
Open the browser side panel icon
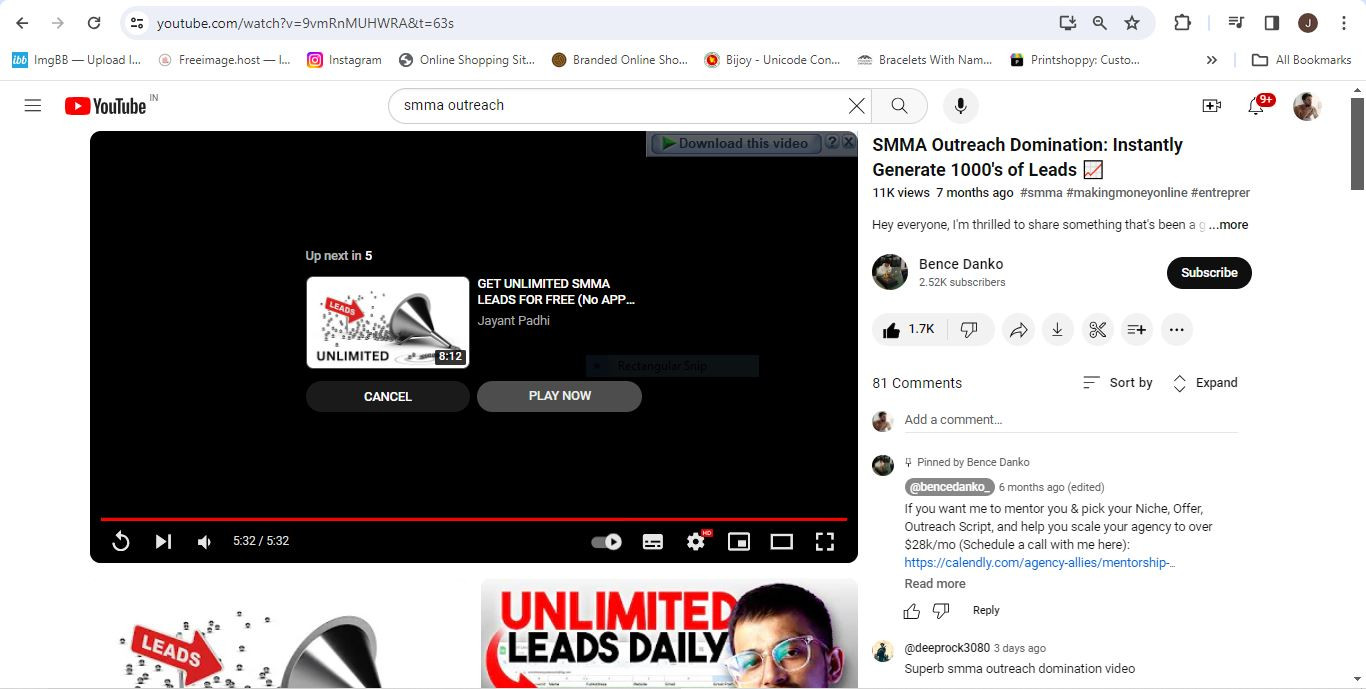(x=1272, y=23)
